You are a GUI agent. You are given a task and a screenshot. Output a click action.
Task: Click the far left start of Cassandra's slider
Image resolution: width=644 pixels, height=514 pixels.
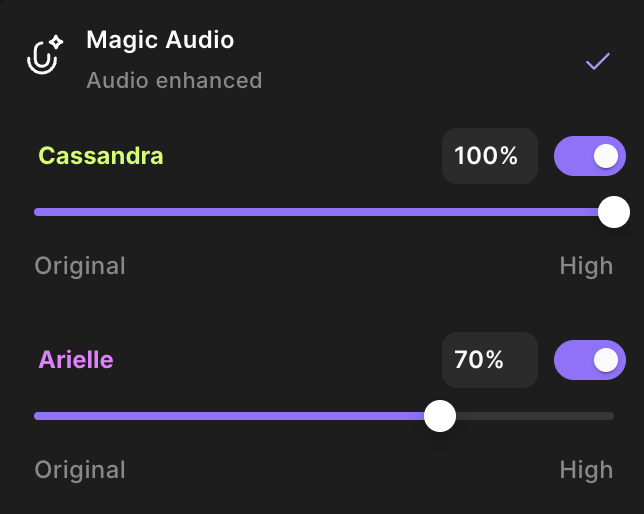tap(38, 212)
